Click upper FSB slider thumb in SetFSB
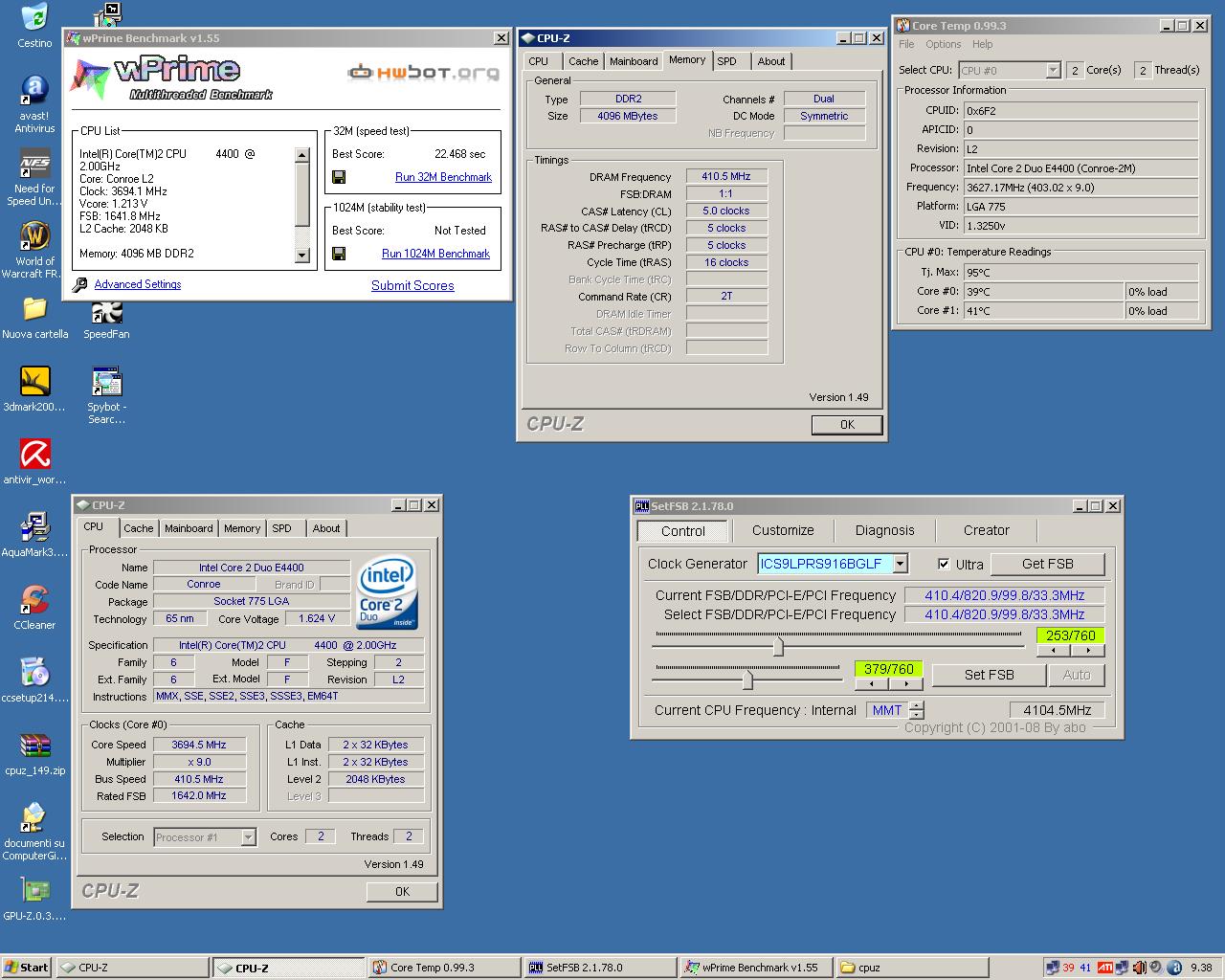1225x980 pixels. 778,647
